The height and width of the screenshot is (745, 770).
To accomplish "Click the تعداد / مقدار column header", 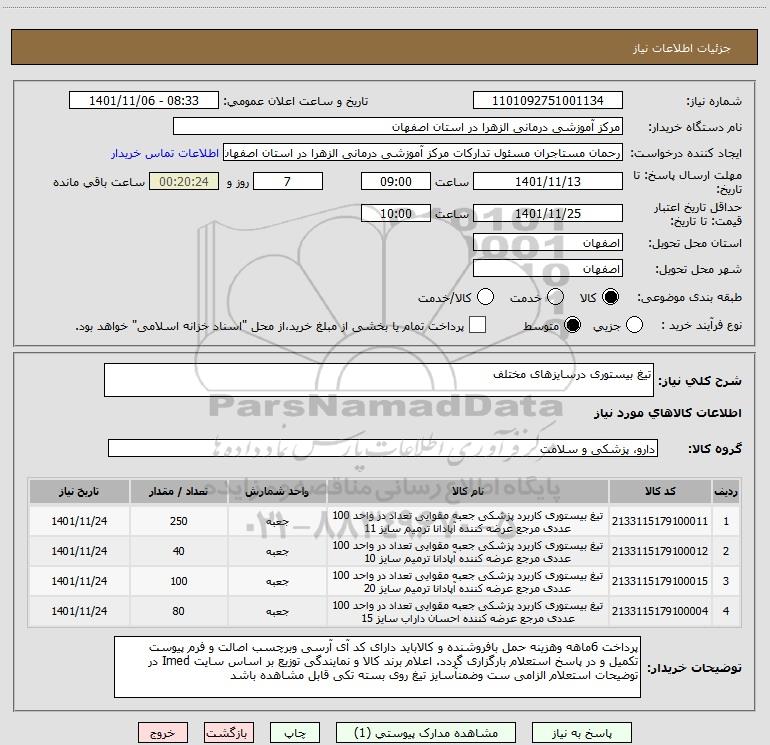I will [178, 491].
